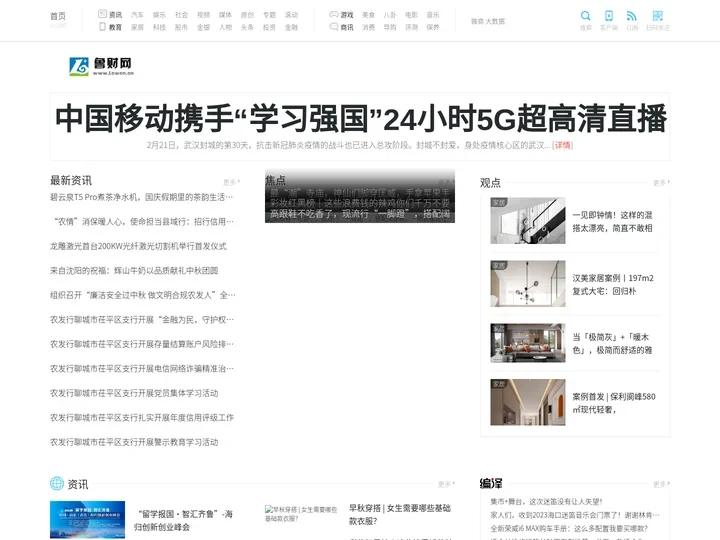Open thumbnail for 留学报国·智汇齐鲁 article
This screenshot has height=540, width=720.
87,519
